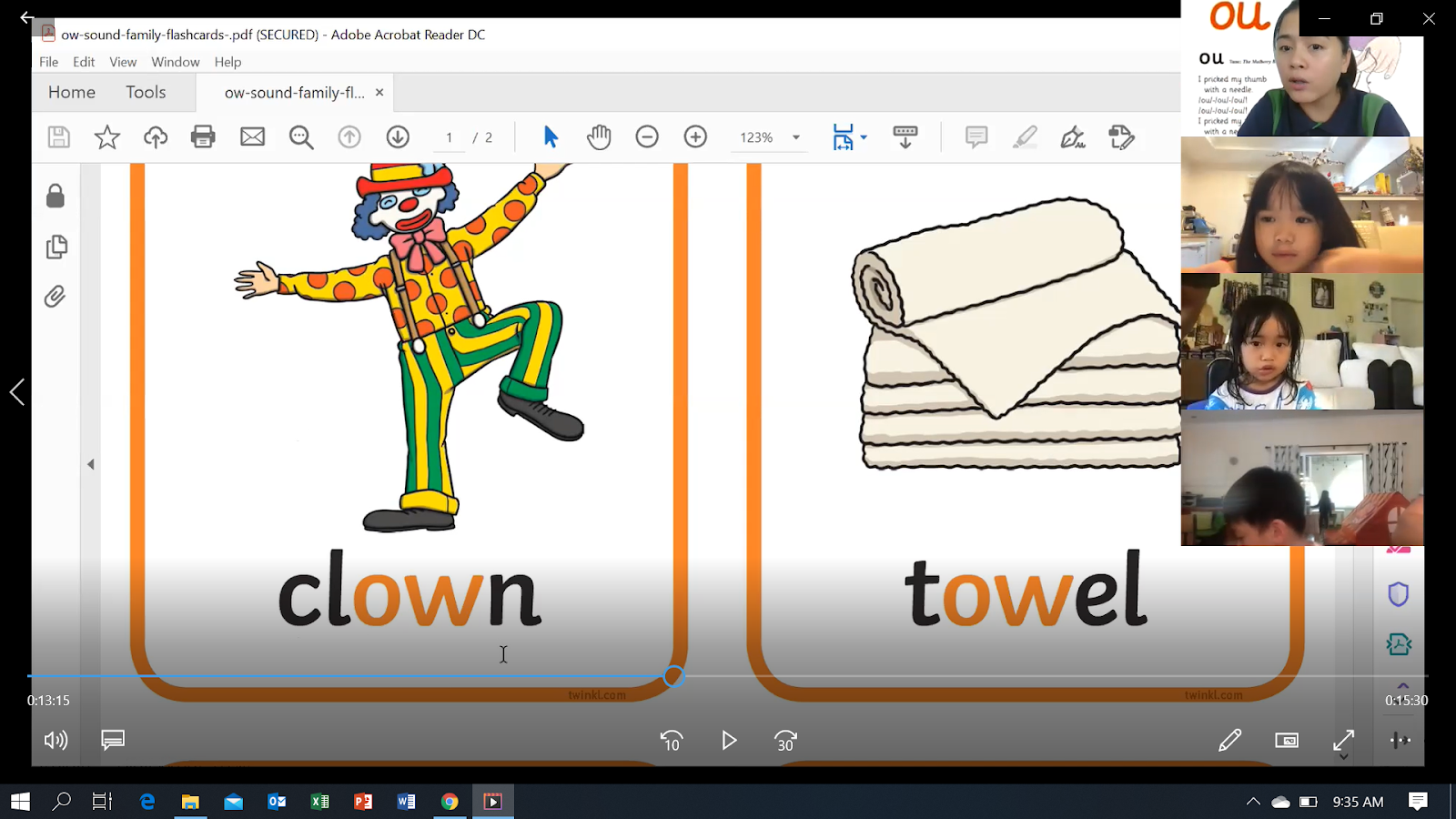Open taskbar search magnifier

click(x=61, y=802)
